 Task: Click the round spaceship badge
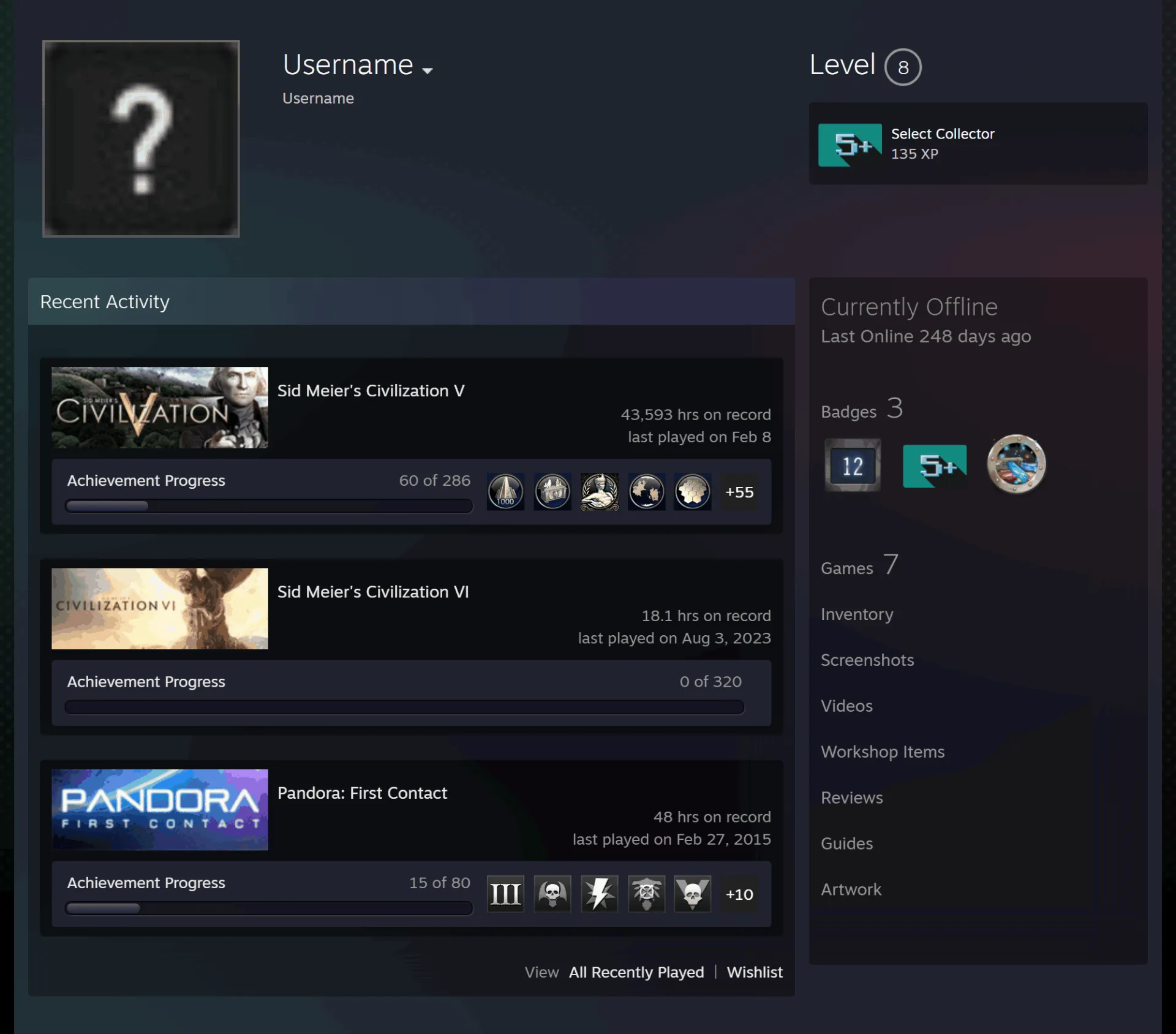coord(1016,464)
